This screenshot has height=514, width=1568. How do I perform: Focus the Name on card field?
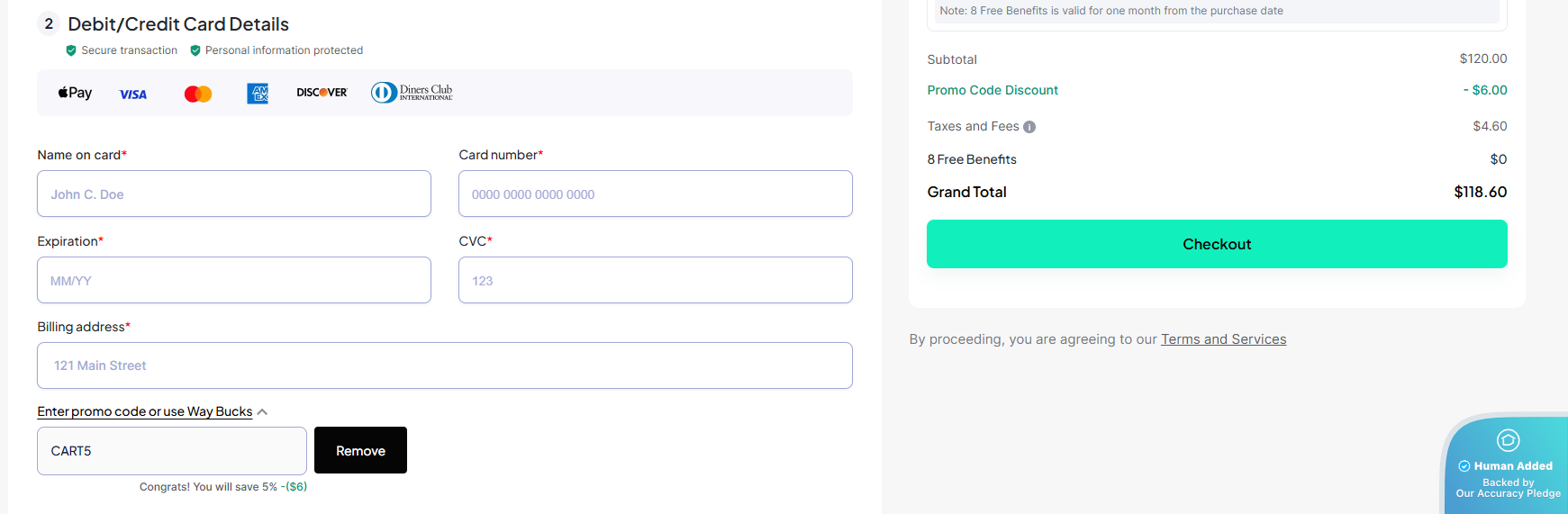pos(233,194)
